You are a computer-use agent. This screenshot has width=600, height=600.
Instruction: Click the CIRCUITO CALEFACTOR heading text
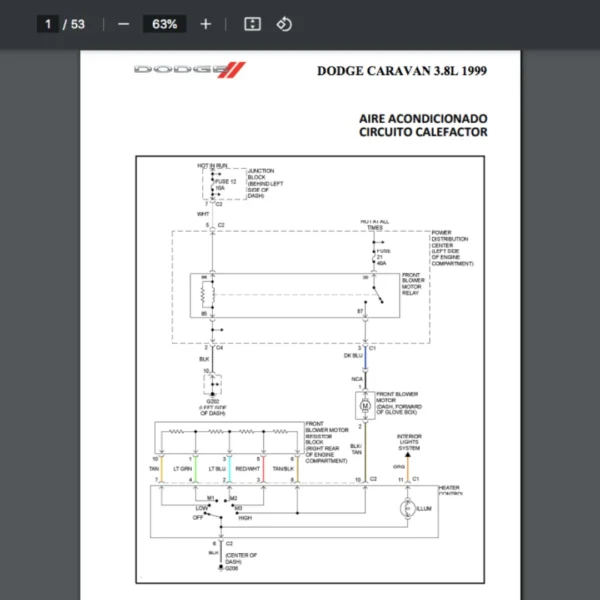(423, 132)
